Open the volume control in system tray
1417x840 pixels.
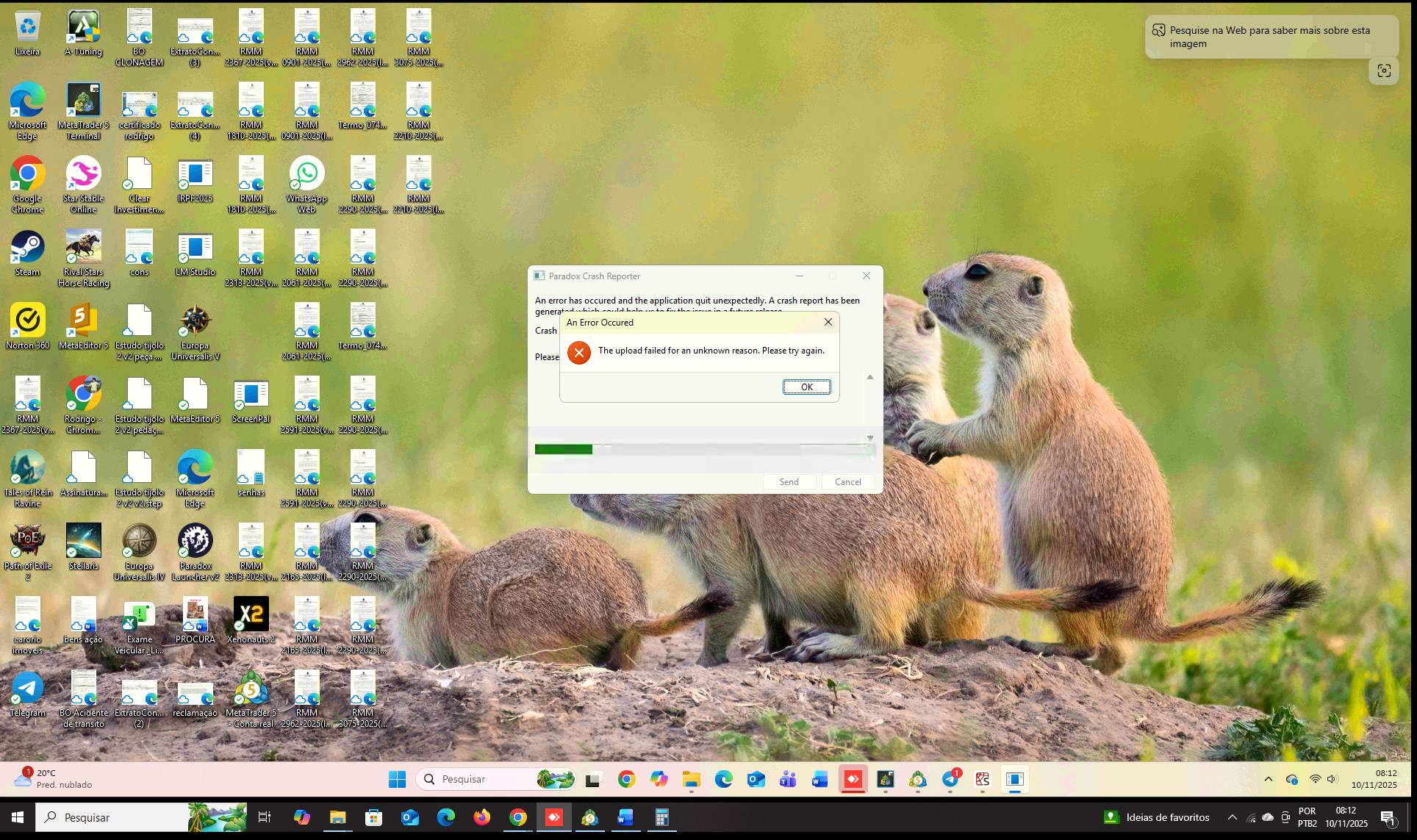click(1332, 779)
